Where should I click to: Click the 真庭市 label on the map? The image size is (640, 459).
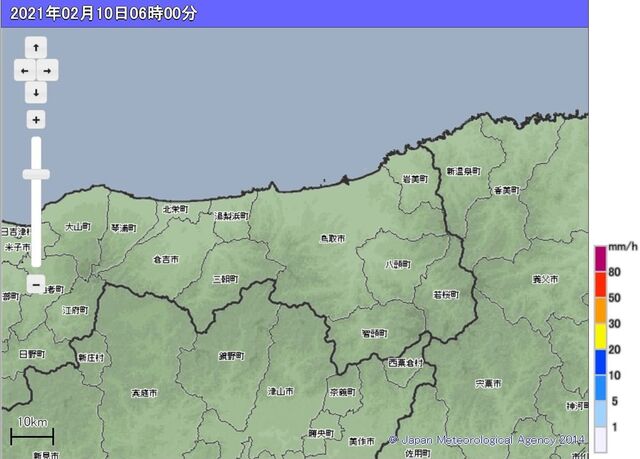144,393
